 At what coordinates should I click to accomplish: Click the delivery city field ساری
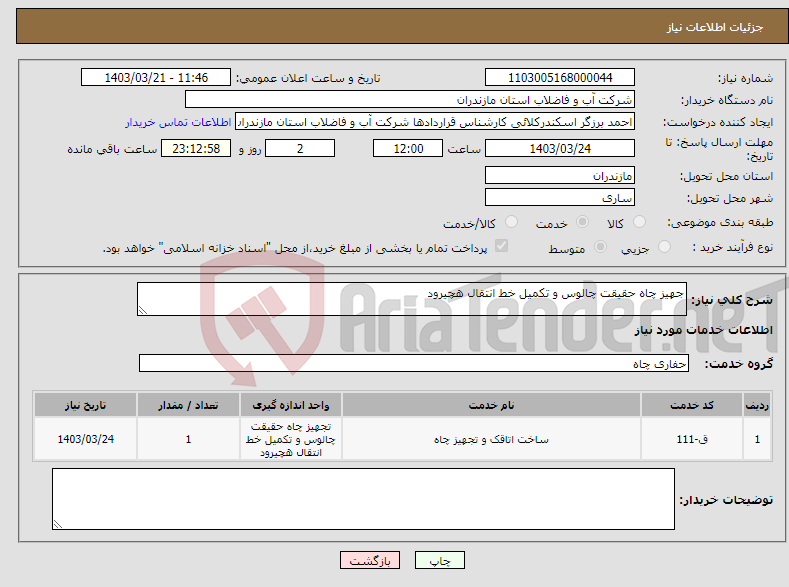coord(560,197)
